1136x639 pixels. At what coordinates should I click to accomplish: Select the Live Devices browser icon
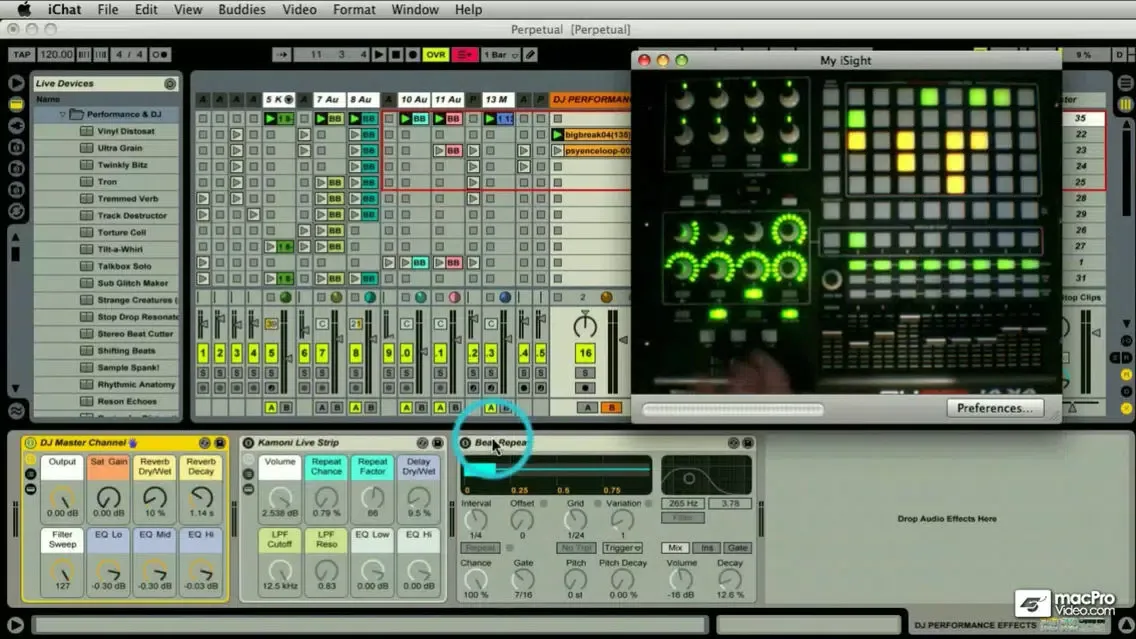coord(16,104)
